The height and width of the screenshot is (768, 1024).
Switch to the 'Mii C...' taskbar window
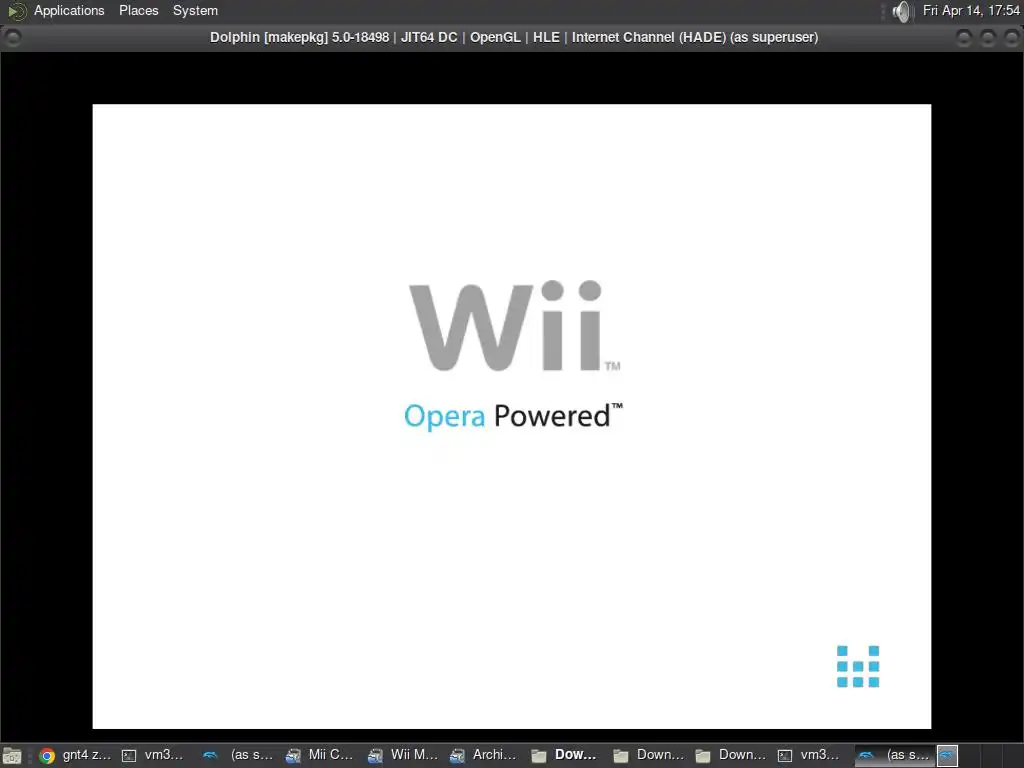[321, 755]
